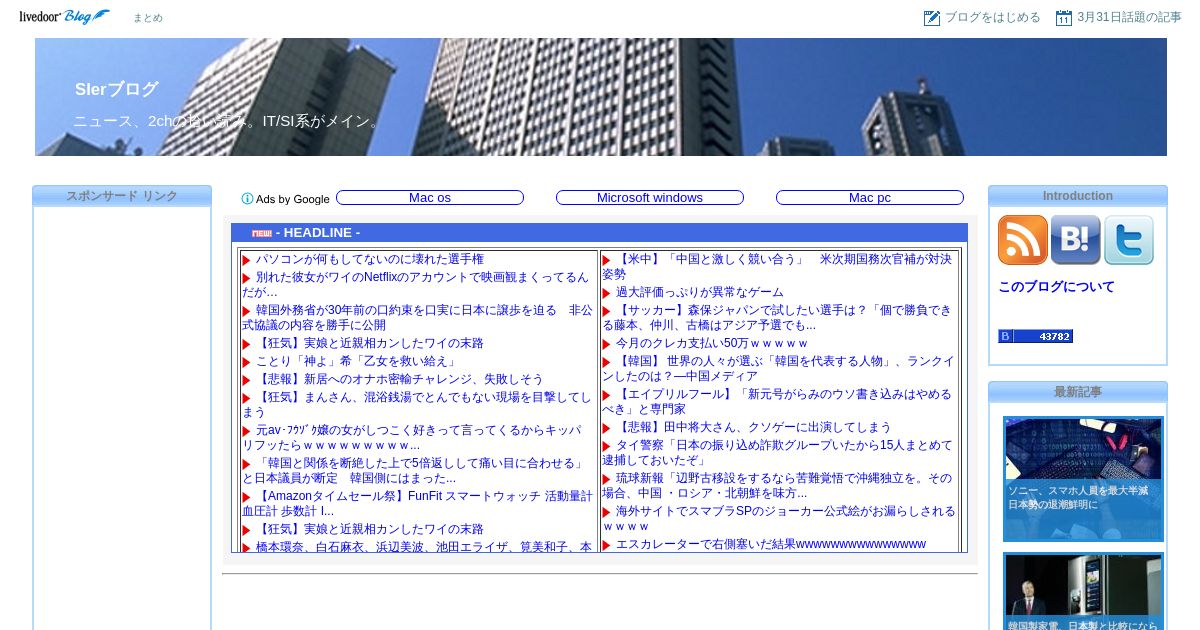This screenshot has width=1200, height=630.
Task: Click the livedoor Blog logo
Action: (x=65, y=17)
